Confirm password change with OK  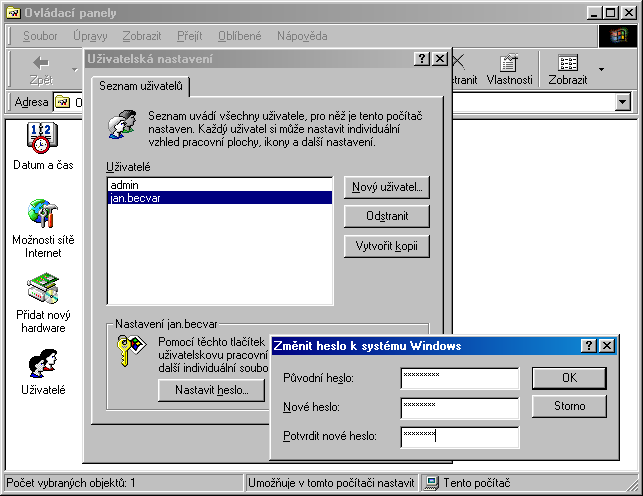[569, 378]
